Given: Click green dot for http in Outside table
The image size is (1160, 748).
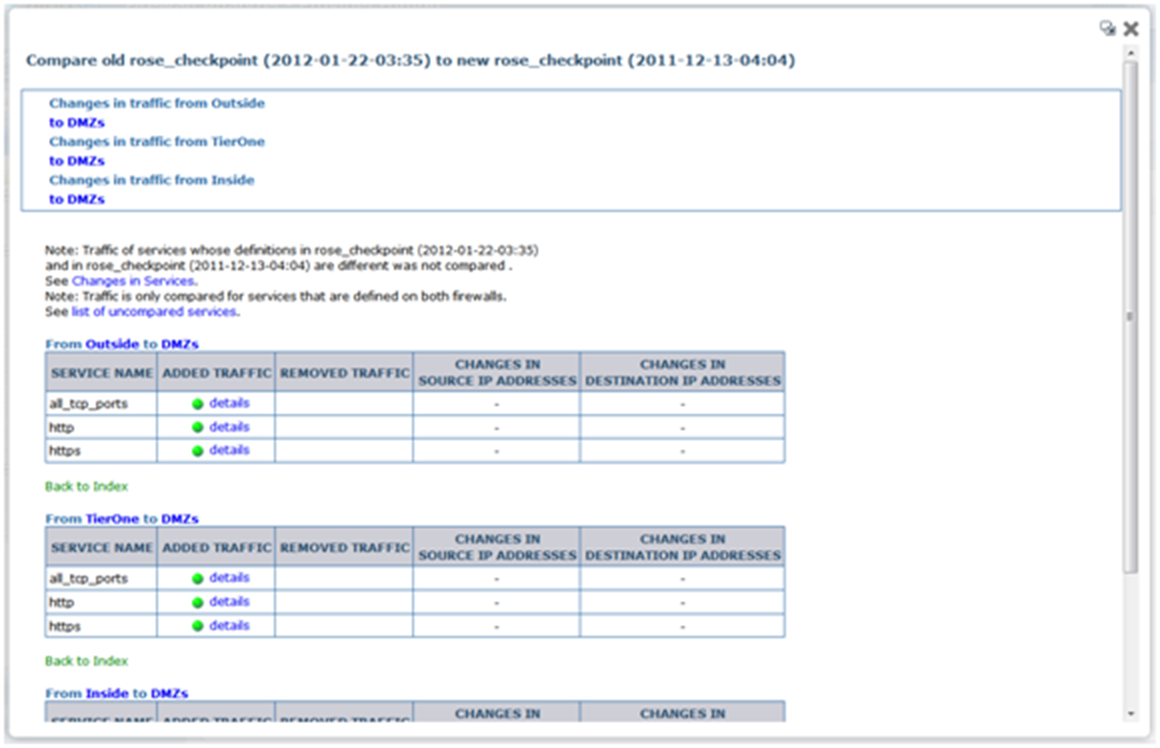Looking at the screenshot, I should (198, 428).
